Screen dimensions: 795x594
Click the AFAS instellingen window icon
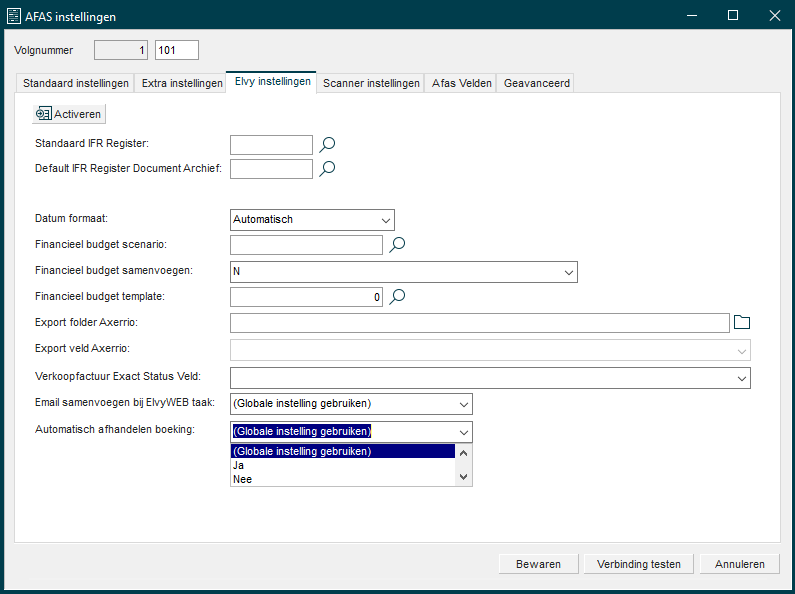(13, 16)
